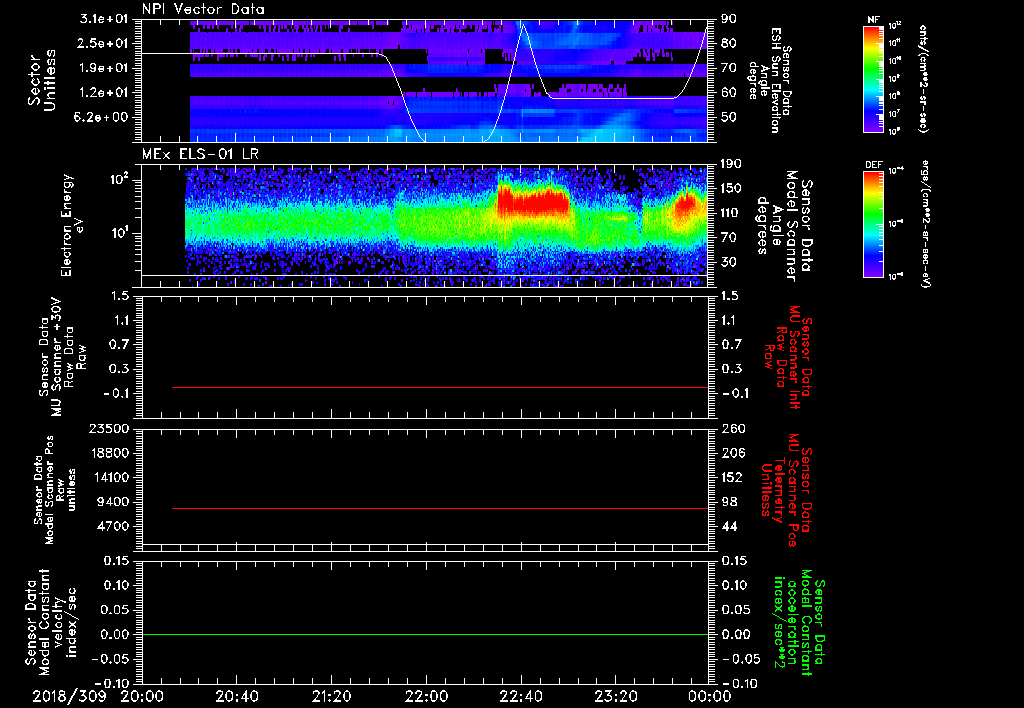Click the "Electron Energy eV" axis title

[73, 225]
